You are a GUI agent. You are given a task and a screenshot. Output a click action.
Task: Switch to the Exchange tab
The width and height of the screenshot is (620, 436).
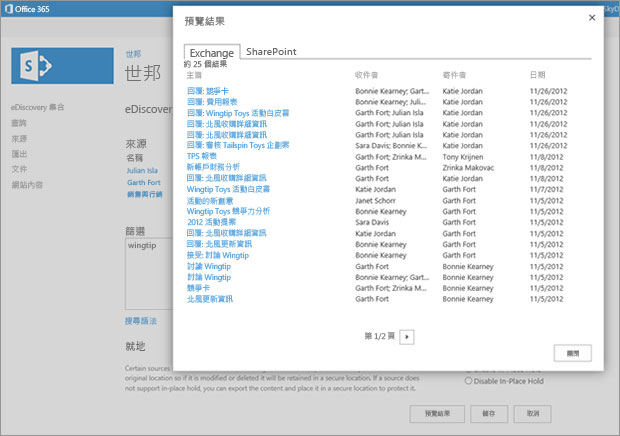coord(212,53)
